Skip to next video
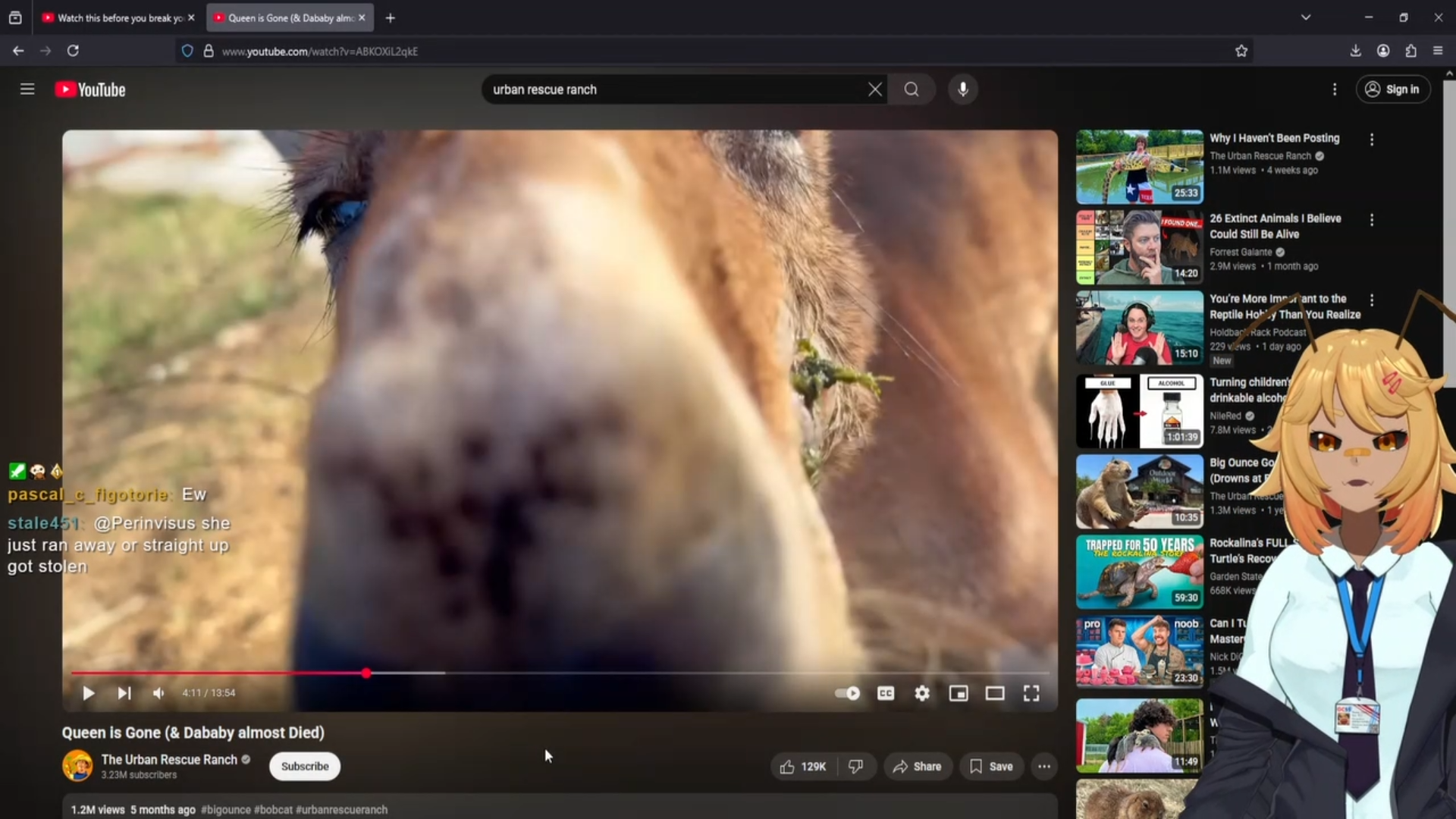 [124, 693]
